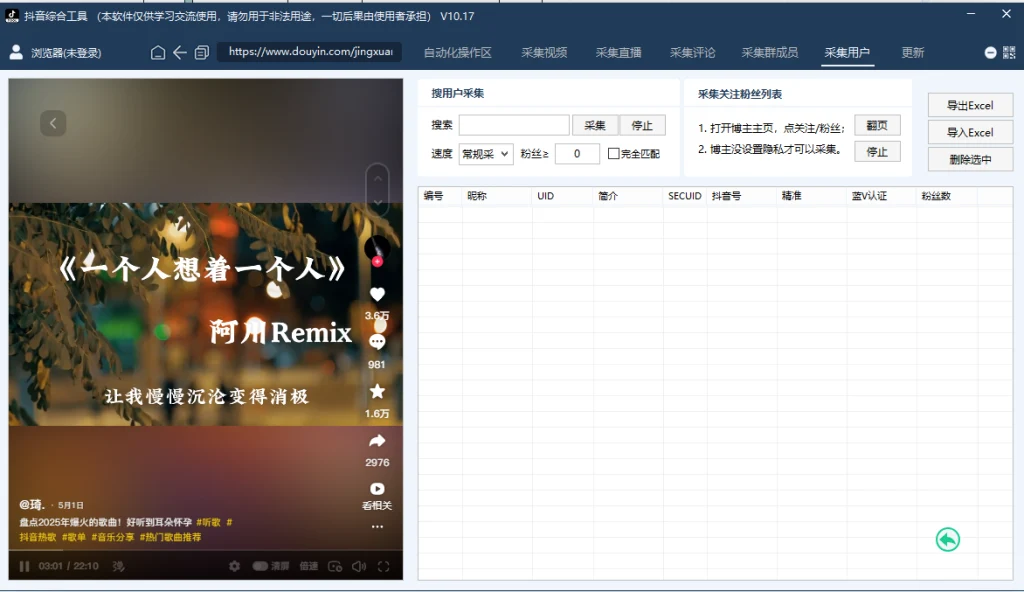Open the QR code grid icon
1024x592 pixels.
point(1009,52)
